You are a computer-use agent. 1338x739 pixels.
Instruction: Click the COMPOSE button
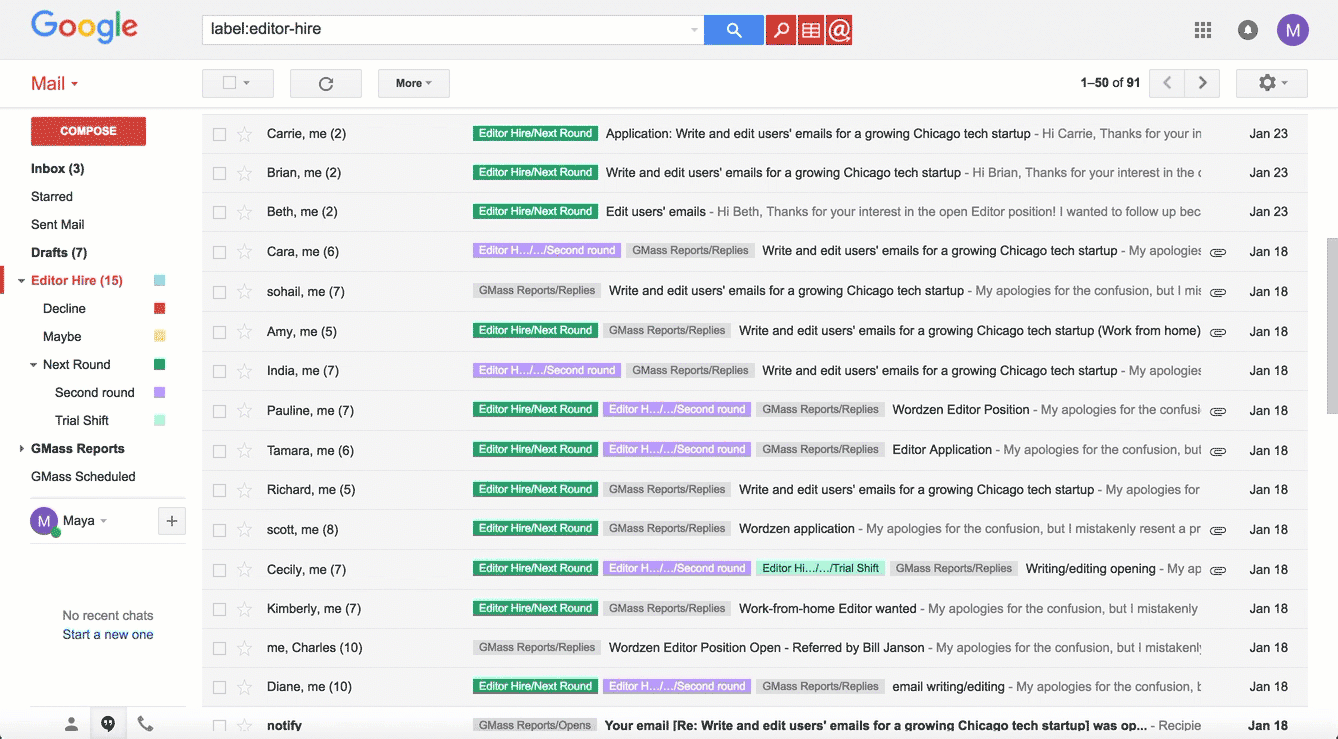point(88,131)
